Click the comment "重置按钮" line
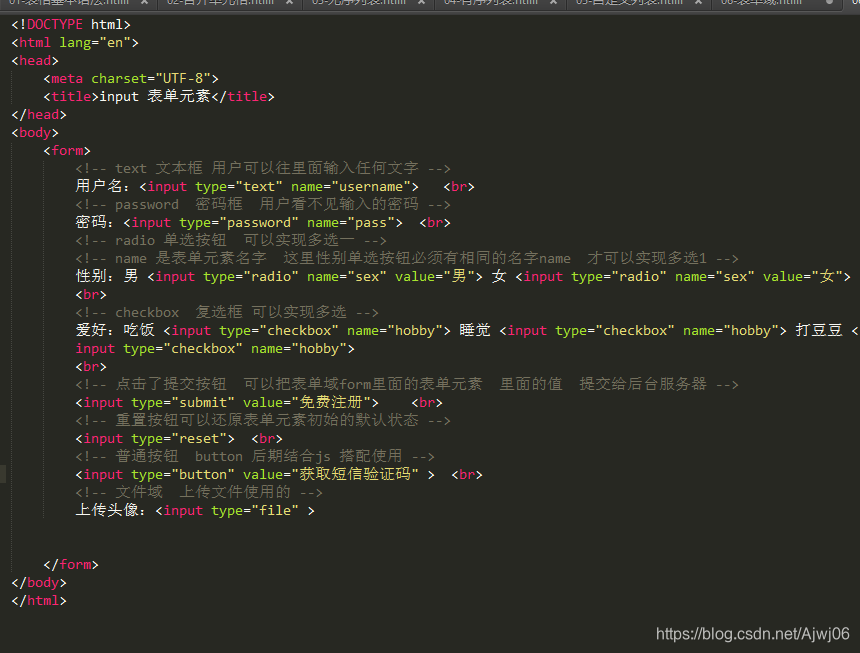This screenshot has height=653, width=860. (263, 421)
